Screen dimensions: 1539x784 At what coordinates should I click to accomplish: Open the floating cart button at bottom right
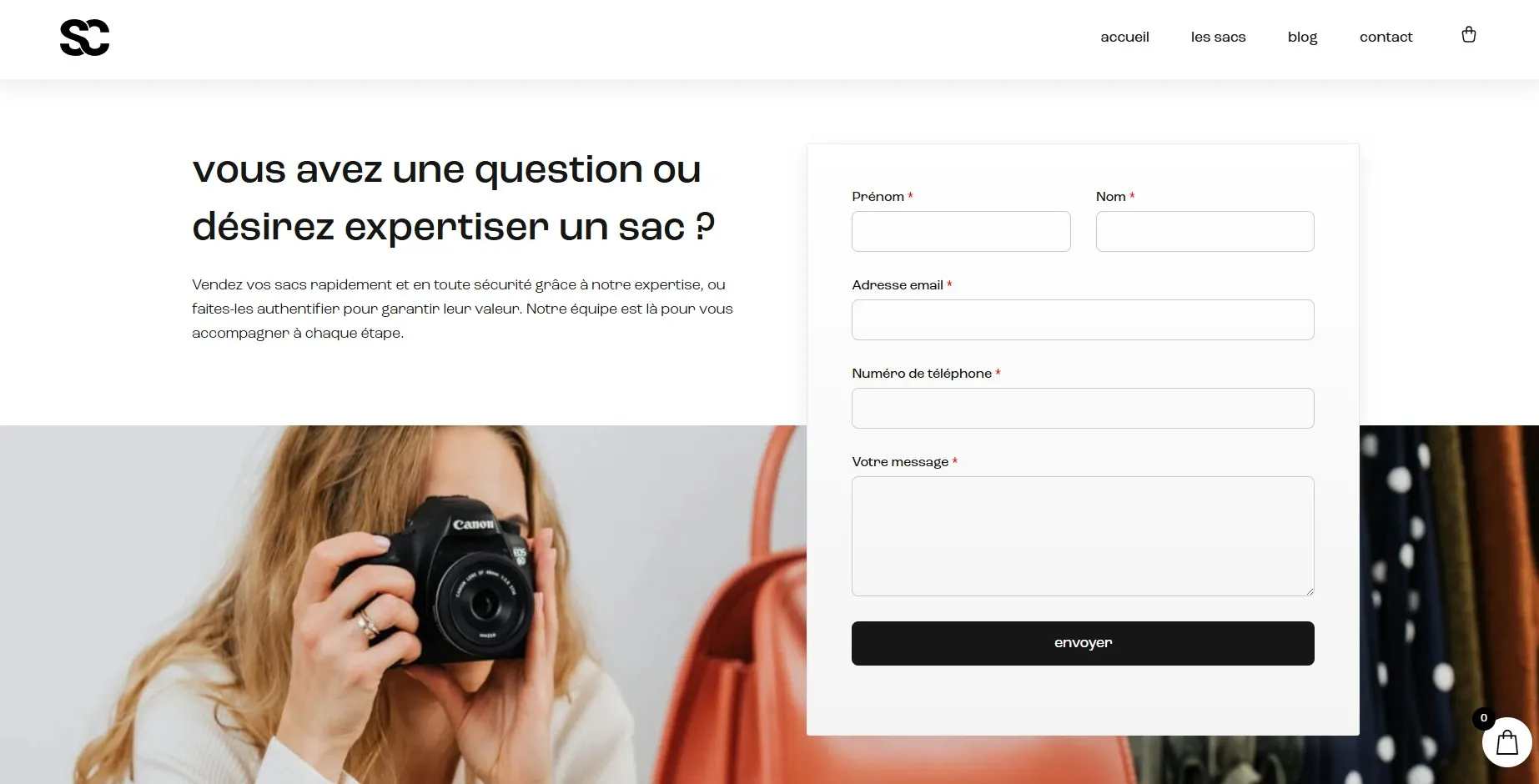tap(1506, 742)
